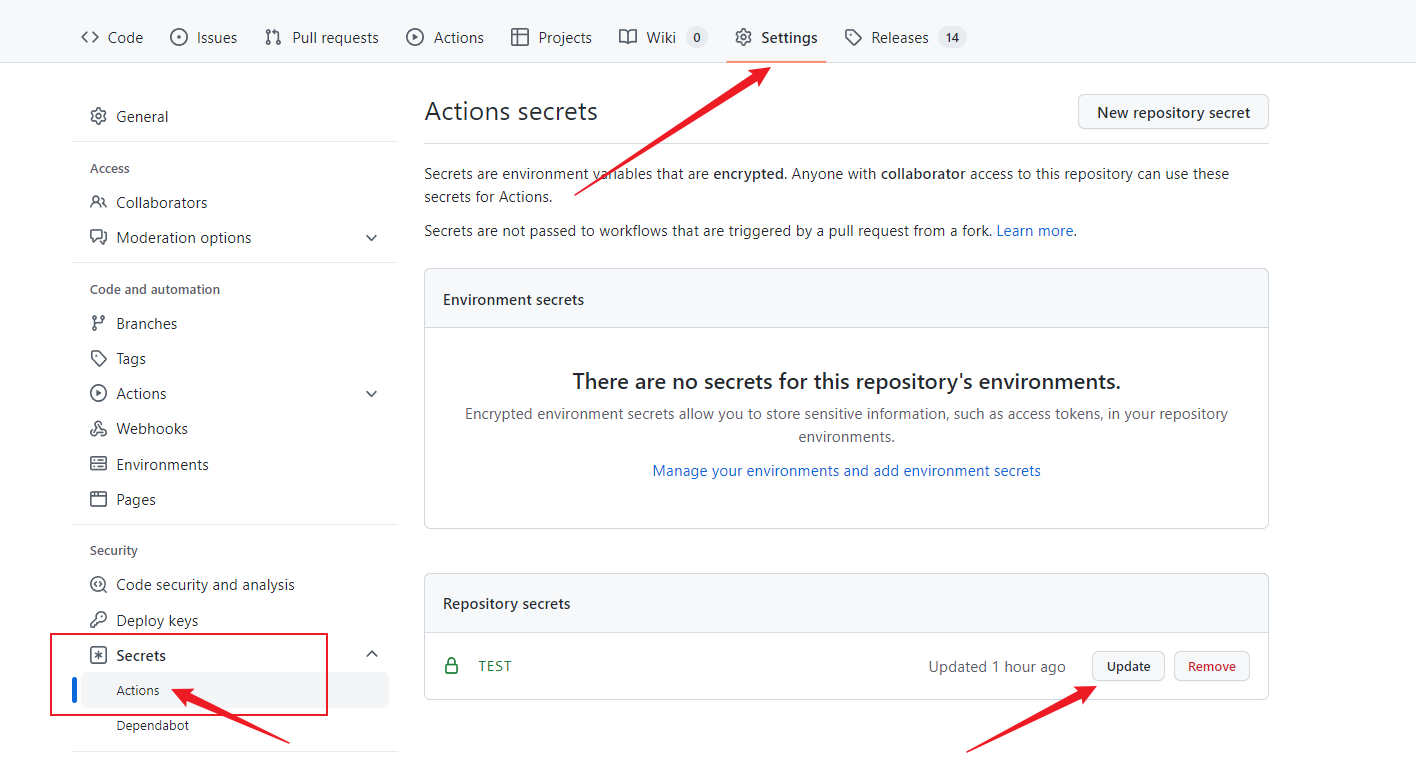Select Dependabot under Secrets
Screen dimensions: 1416x767
click(153, 726)
